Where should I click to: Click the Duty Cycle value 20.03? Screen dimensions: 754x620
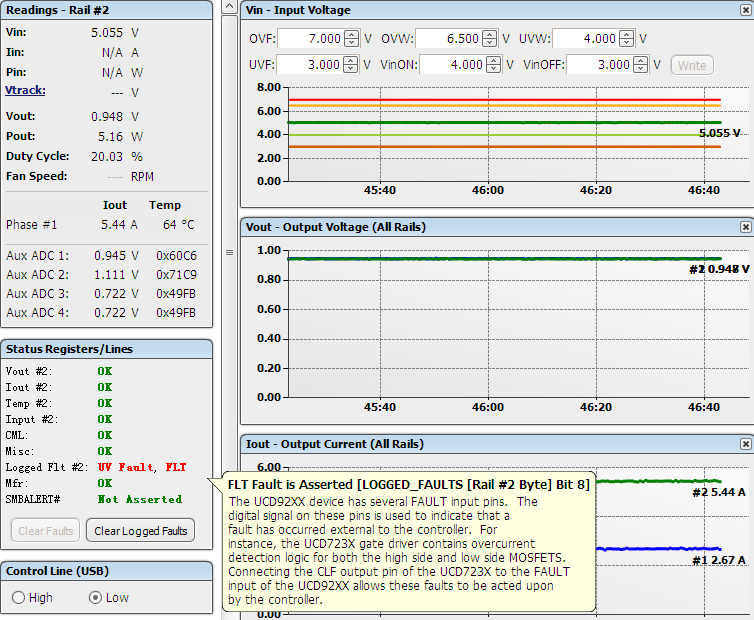tap(107, 157)
